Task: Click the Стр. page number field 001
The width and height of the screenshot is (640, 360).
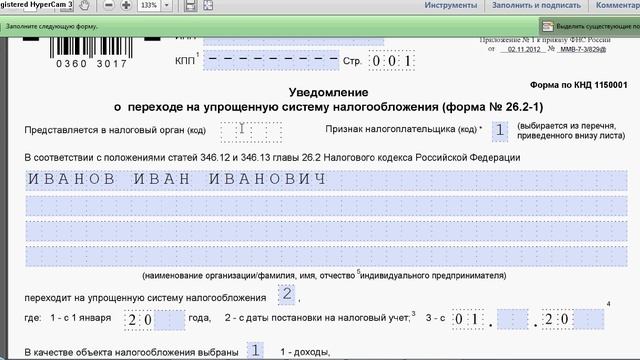Action: click(392, 61)
